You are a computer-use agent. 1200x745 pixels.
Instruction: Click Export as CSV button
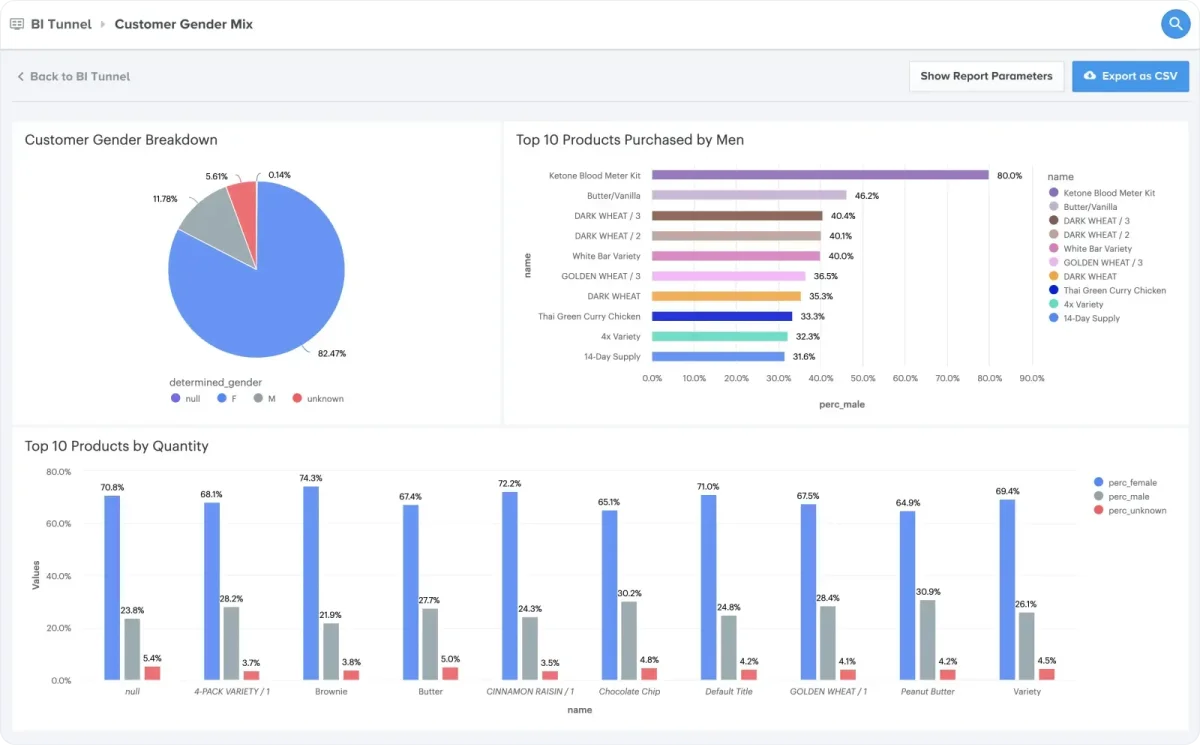[x=1130, y=76]
